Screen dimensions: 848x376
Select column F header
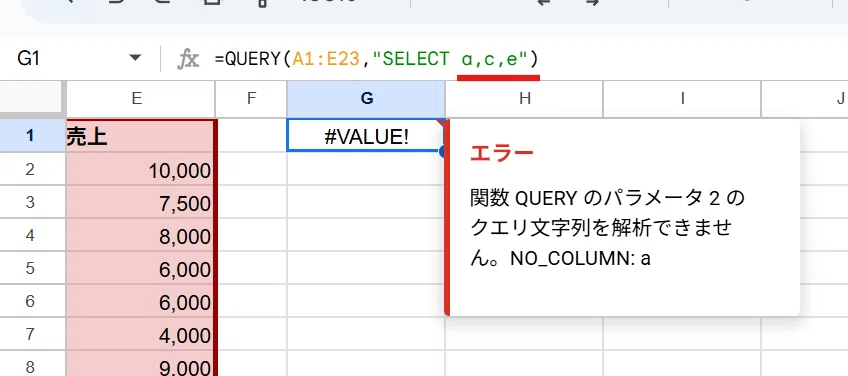251,98
